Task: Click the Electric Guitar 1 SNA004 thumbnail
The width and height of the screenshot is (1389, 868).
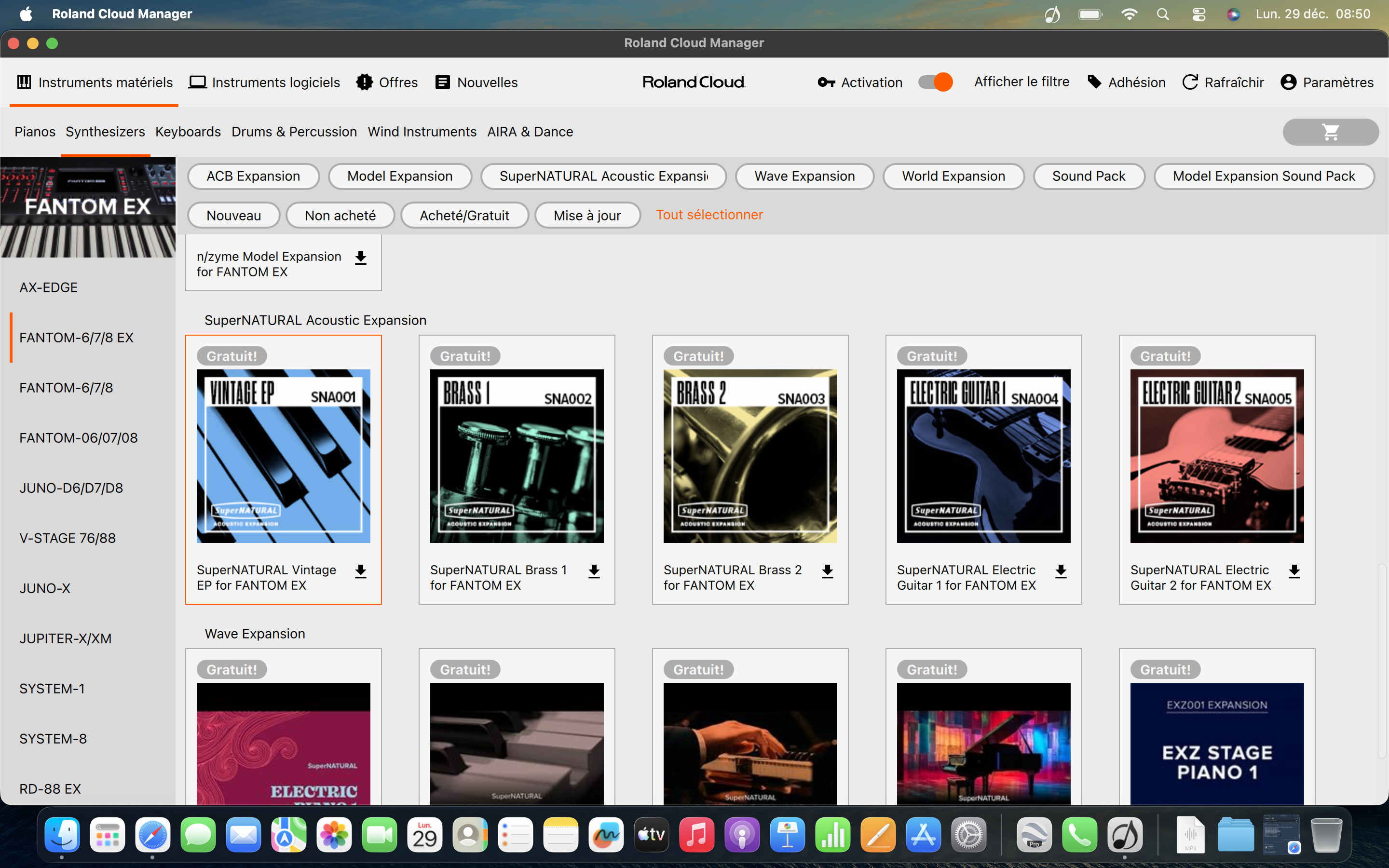Action: (983, 456)
